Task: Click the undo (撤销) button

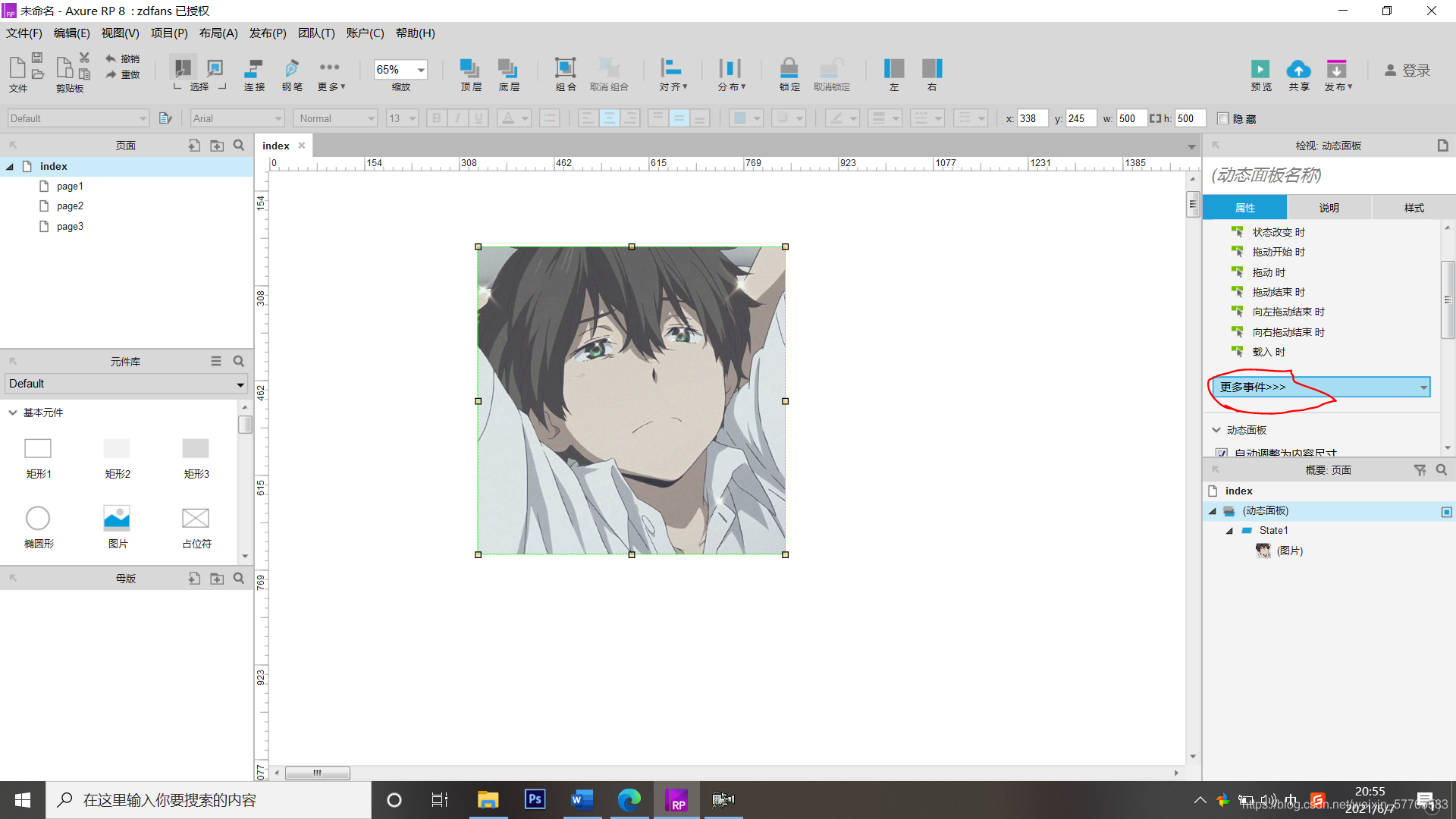Action: [122, 58]
